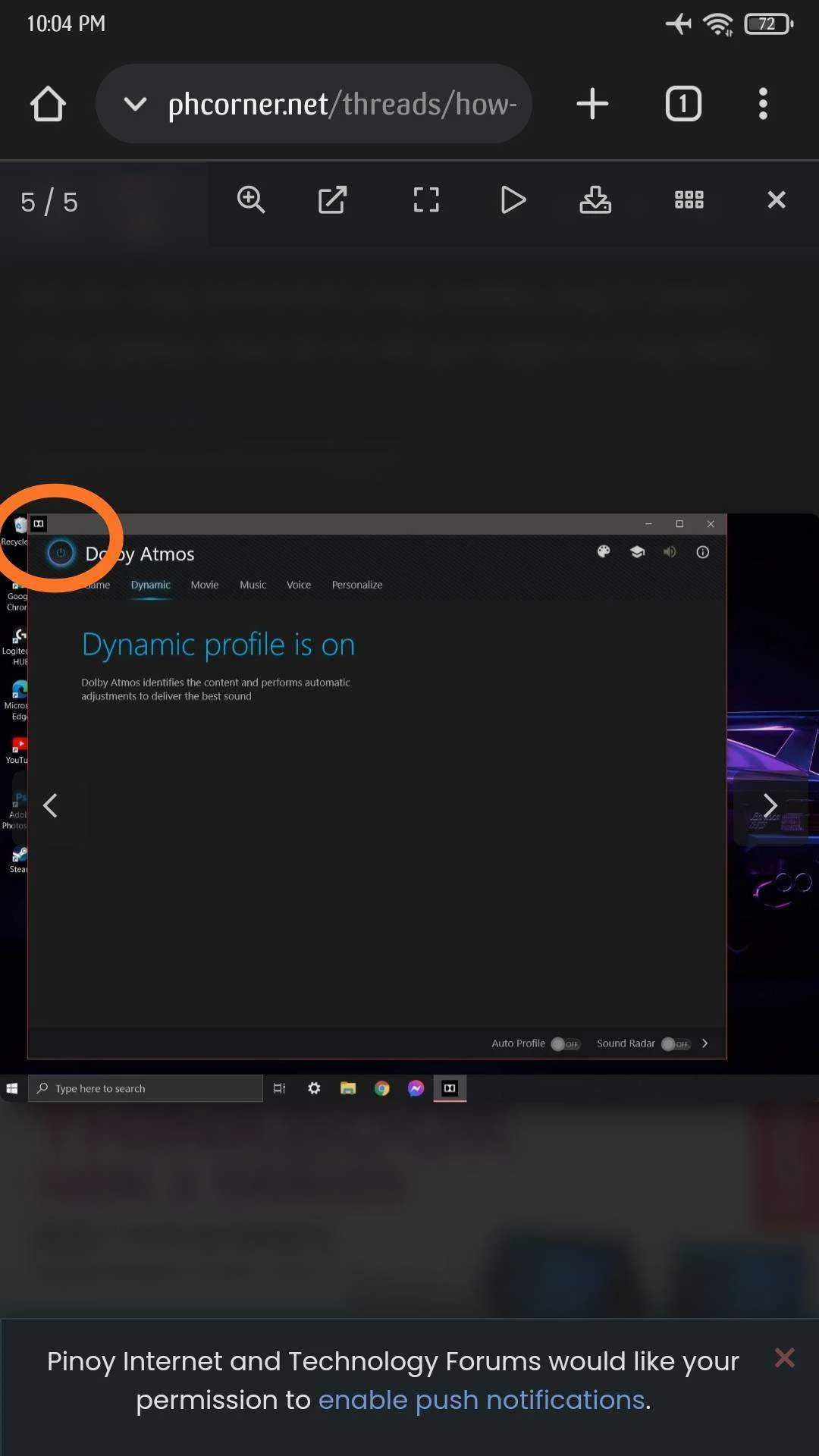The width and height of the screenshot is (819, 1456).
Task: Click the Type here to search box
Action: pyautogui.click(x=146, y=1088)
